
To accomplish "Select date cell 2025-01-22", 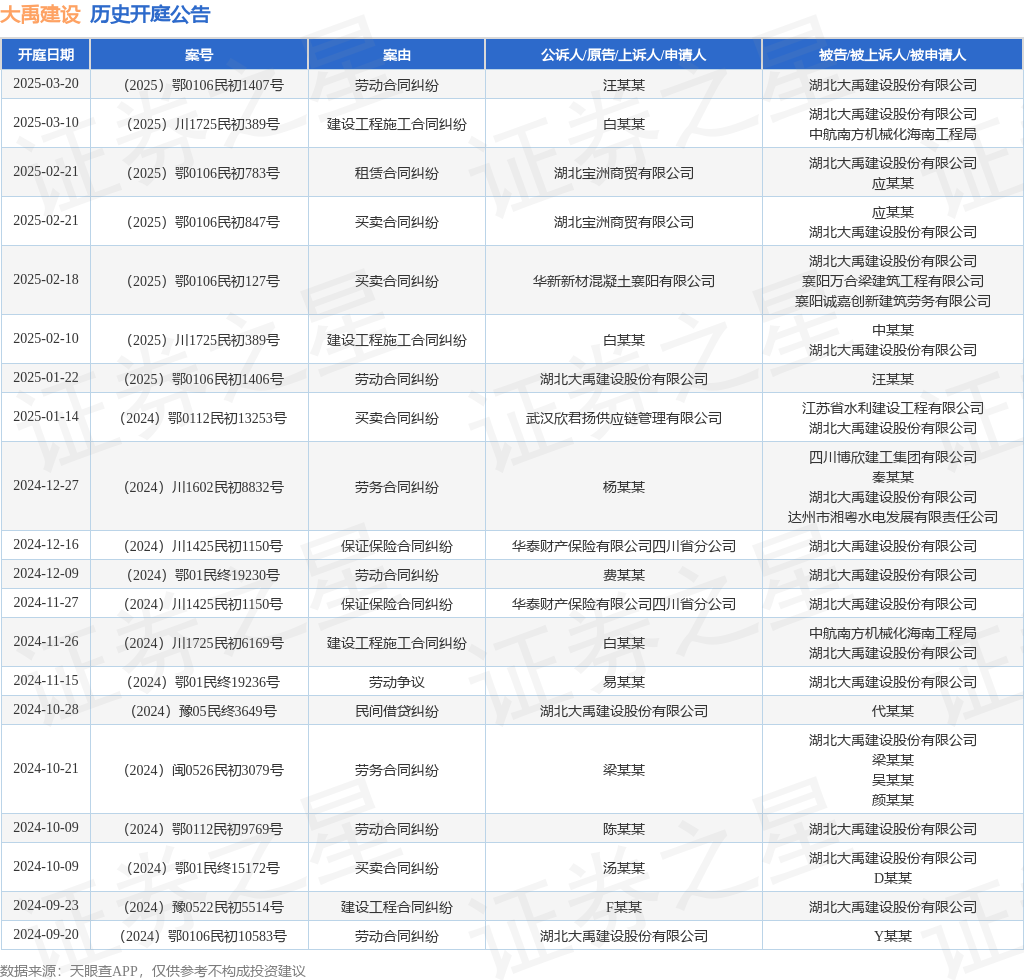I will [x=46, y=377].
